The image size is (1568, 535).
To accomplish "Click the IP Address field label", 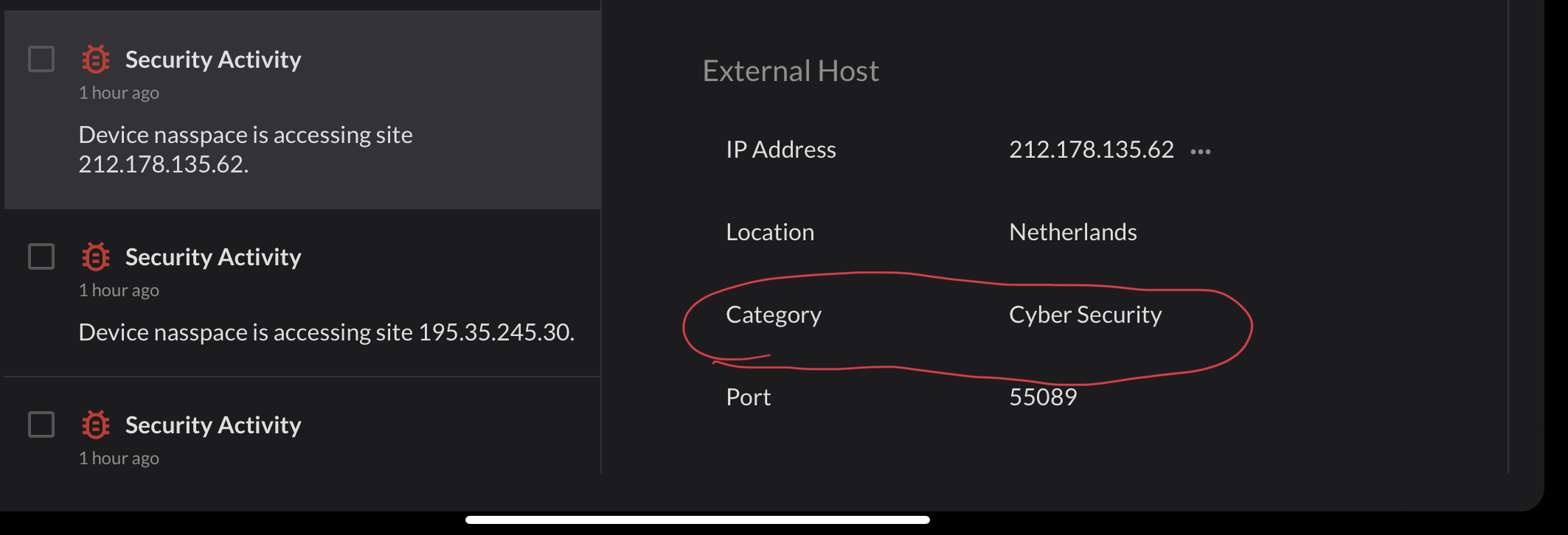I will tap(780, 150).
